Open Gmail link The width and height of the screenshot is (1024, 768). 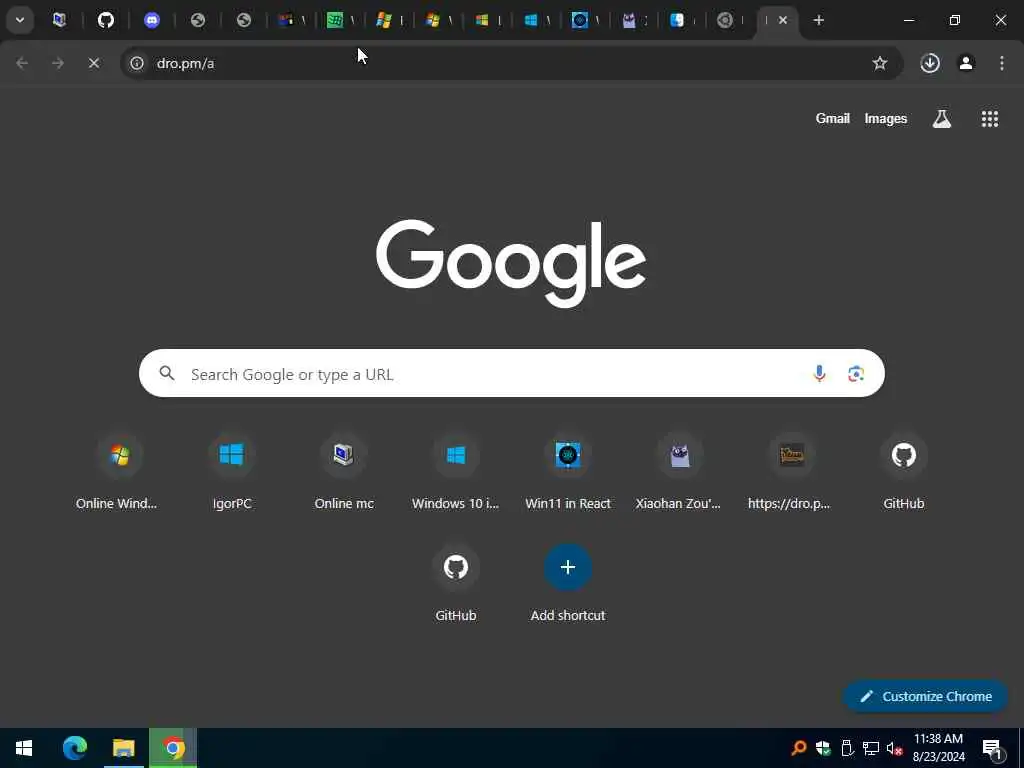[833, 119]
